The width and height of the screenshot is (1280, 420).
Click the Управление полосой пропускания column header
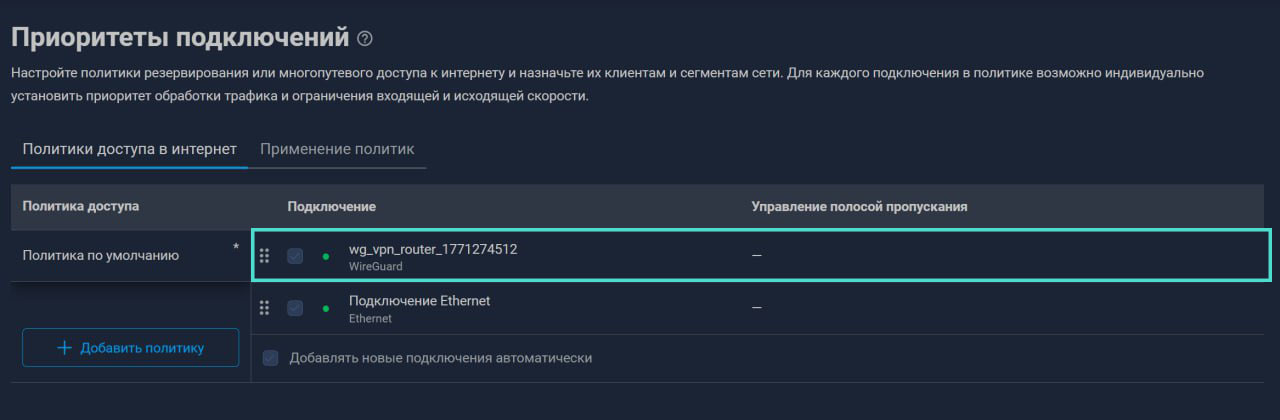859,206
